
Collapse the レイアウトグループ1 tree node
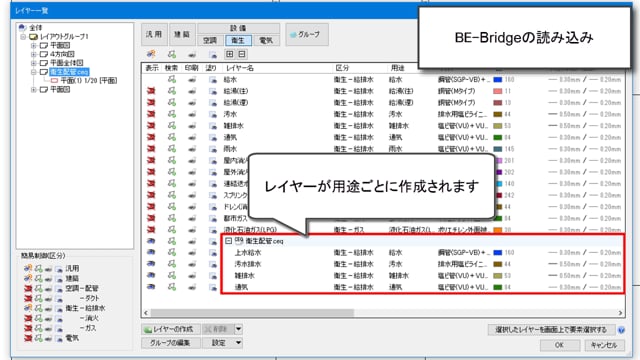tap(23, 37)
